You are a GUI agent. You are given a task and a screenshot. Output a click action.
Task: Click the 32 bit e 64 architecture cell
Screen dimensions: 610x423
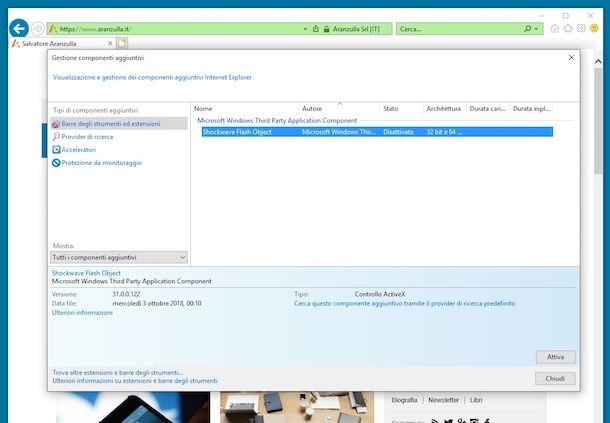point(444,132)
